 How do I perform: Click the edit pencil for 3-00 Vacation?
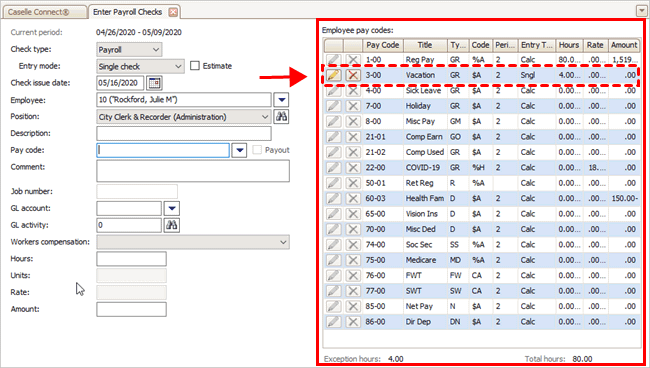tap(334, 75)
